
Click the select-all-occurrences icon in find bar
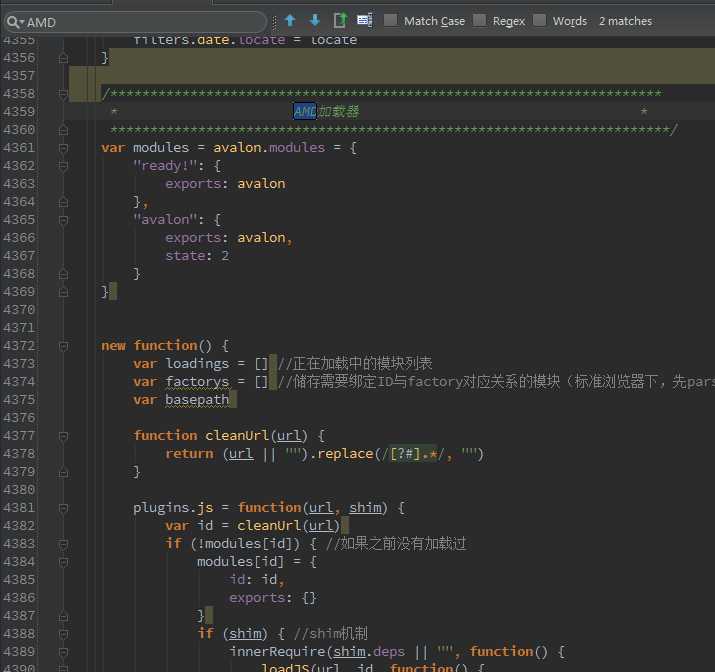(365, 20)
